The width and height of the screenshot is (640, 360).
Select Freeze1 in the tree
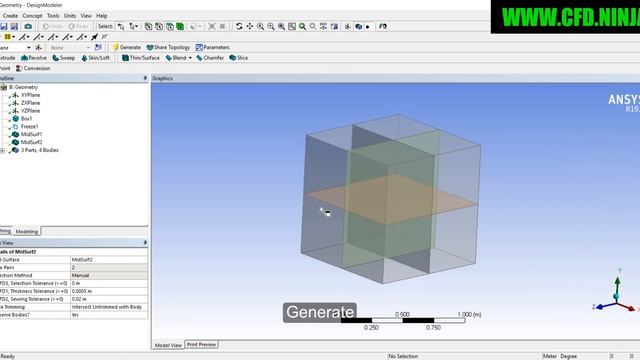pos(29,127)
